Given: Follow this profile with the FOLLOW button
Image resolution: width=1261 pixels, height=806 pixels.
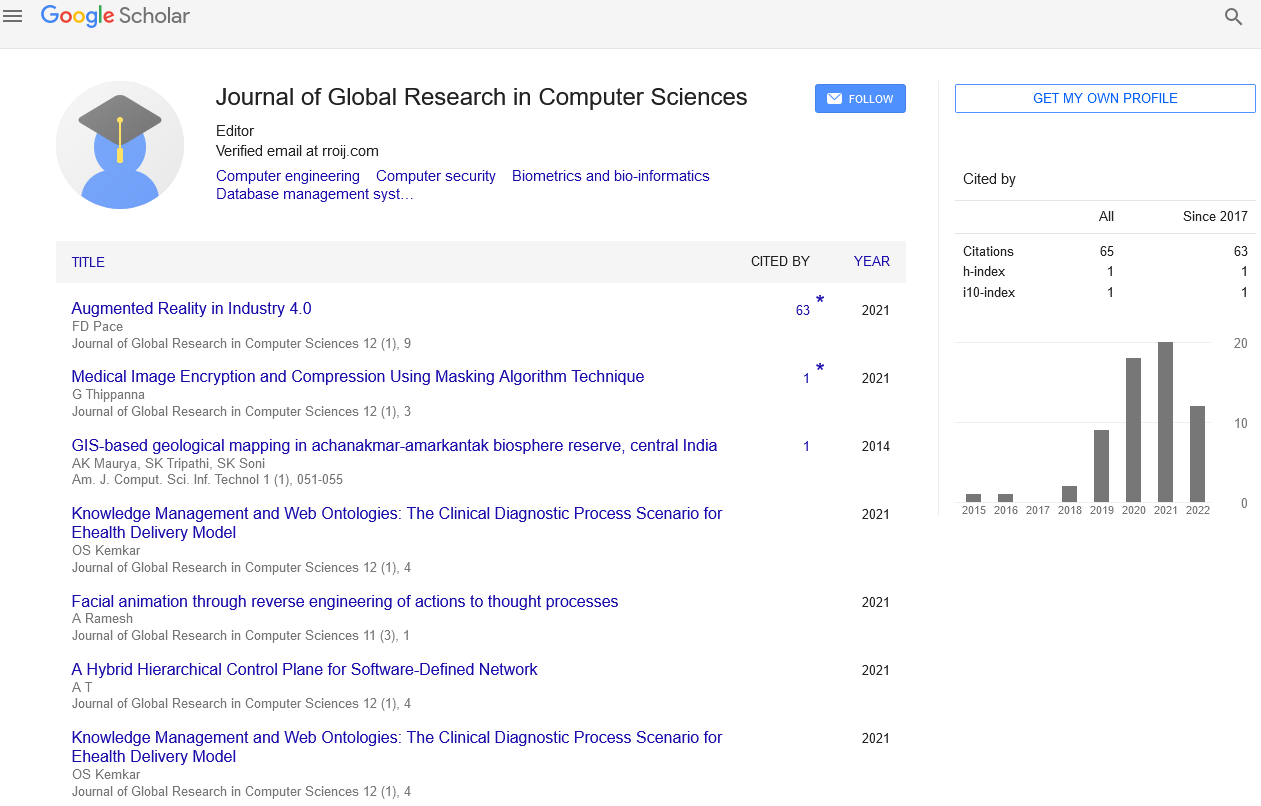Looking at the screenshot, I should pos(860,99).
